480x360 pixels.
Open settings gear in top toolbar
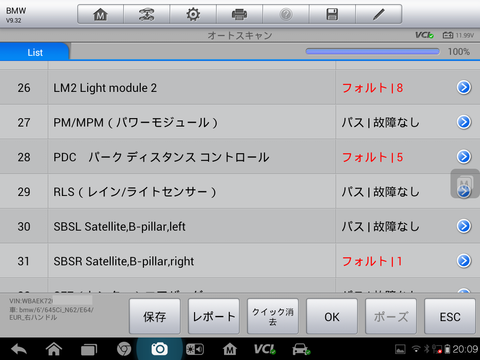(193, 14)
